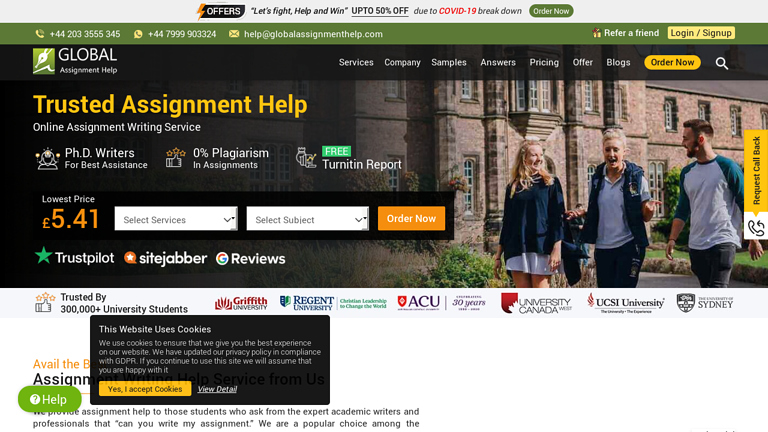Click the Login / Signup button
Screen dimensions: 768x432
(701, 33)
